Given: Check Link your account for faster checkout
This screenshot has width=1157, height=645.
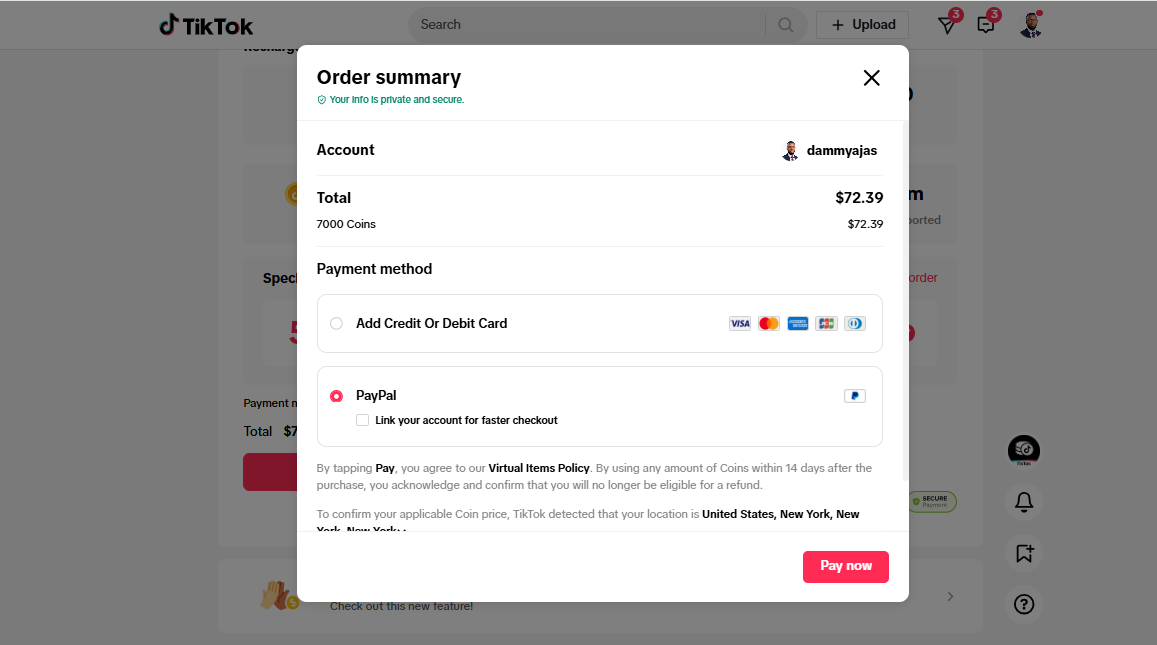Looking at the screenshot, I should (362, 420).
